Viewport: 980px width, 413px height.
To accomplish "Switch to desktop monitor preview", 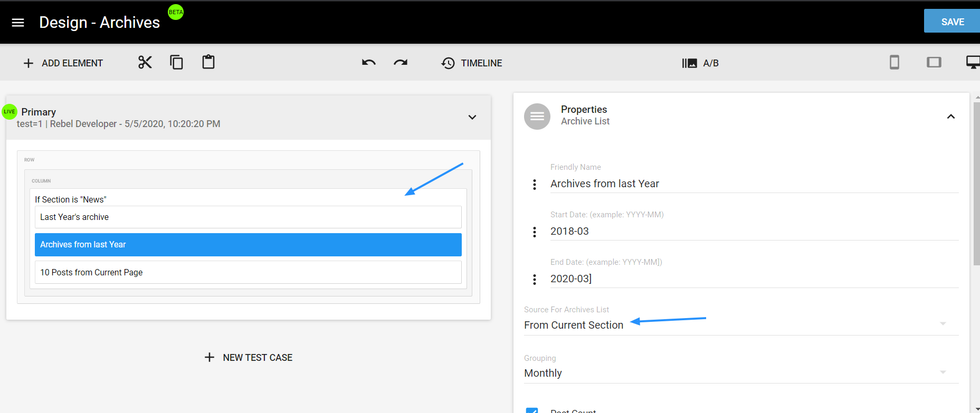I will (971, 63).
